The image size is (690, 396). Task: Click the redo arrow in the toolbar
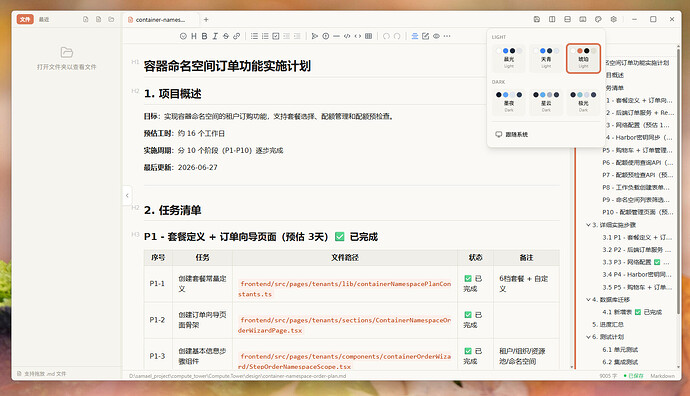[x=397, y=36]
